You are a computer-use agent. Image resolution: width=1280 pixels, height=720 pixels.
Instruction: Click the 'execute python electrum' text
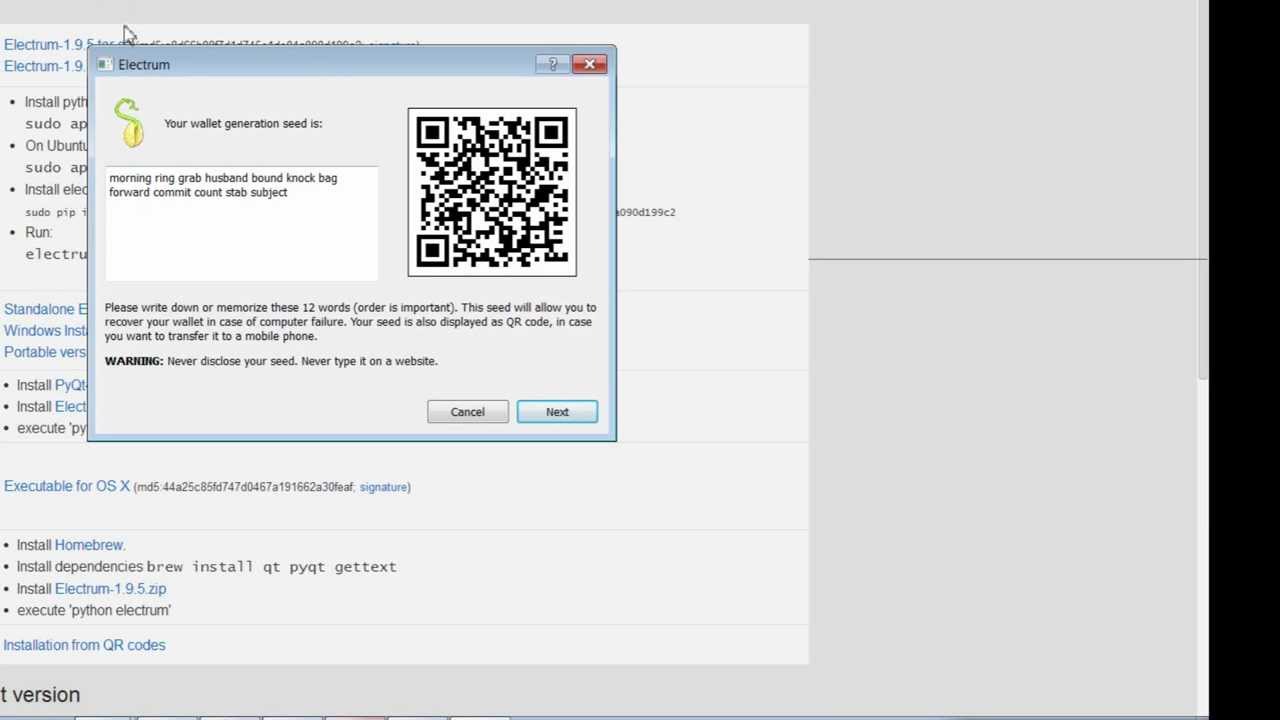click(94, 610)
